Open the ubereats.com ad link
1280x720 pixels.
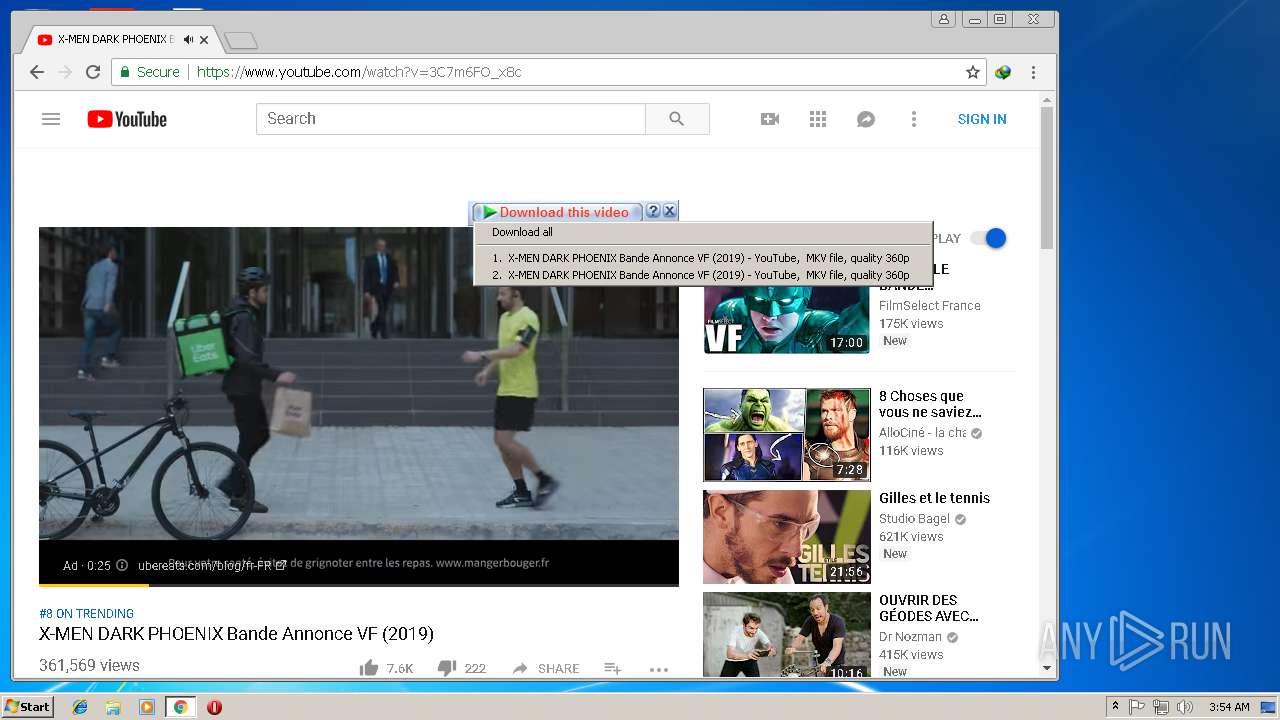click(x=212, y=565)
